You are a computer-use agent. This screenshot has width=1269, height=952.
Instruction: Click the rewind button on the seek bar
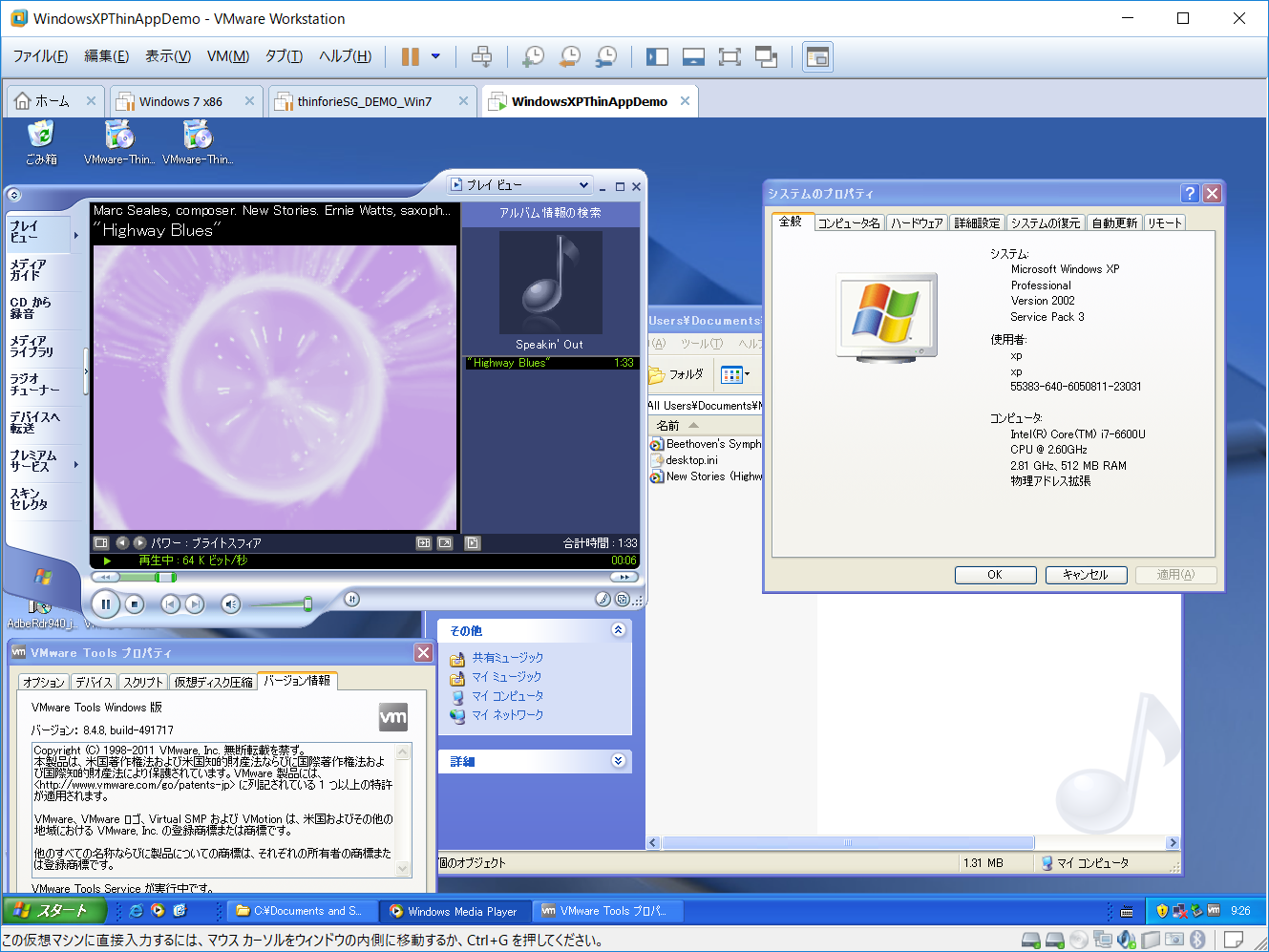tap(105, 577)
